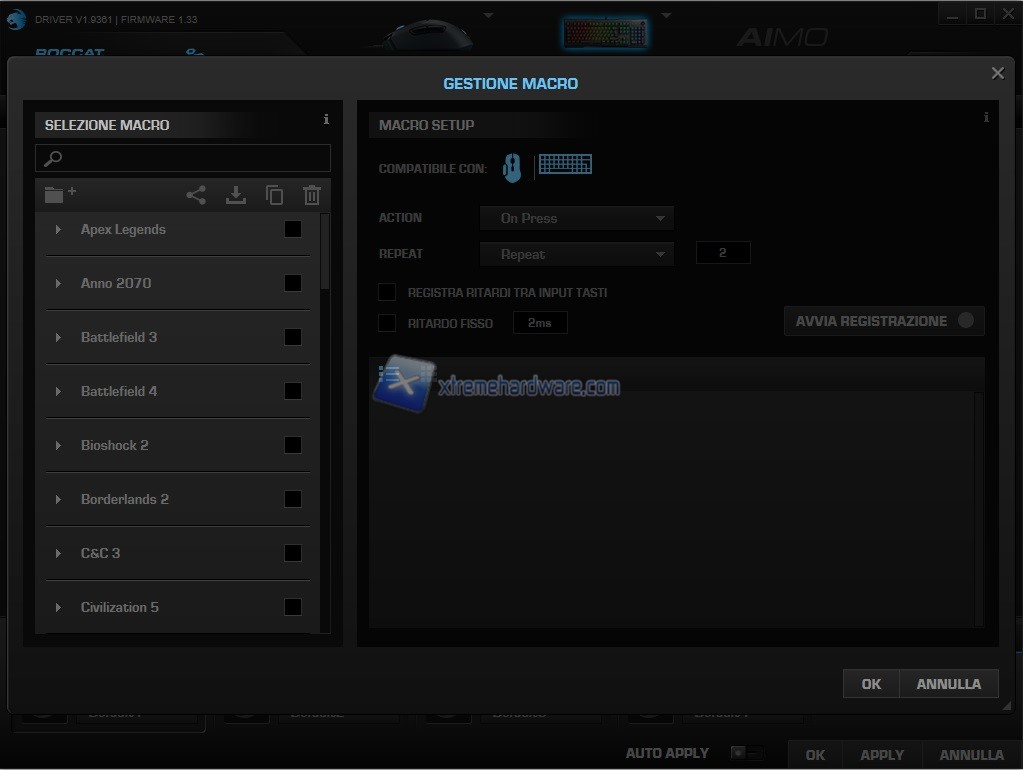Click the Macro Setup info icon
The width and height of the screenshot is (1023, 770).
tap(986, 118)
